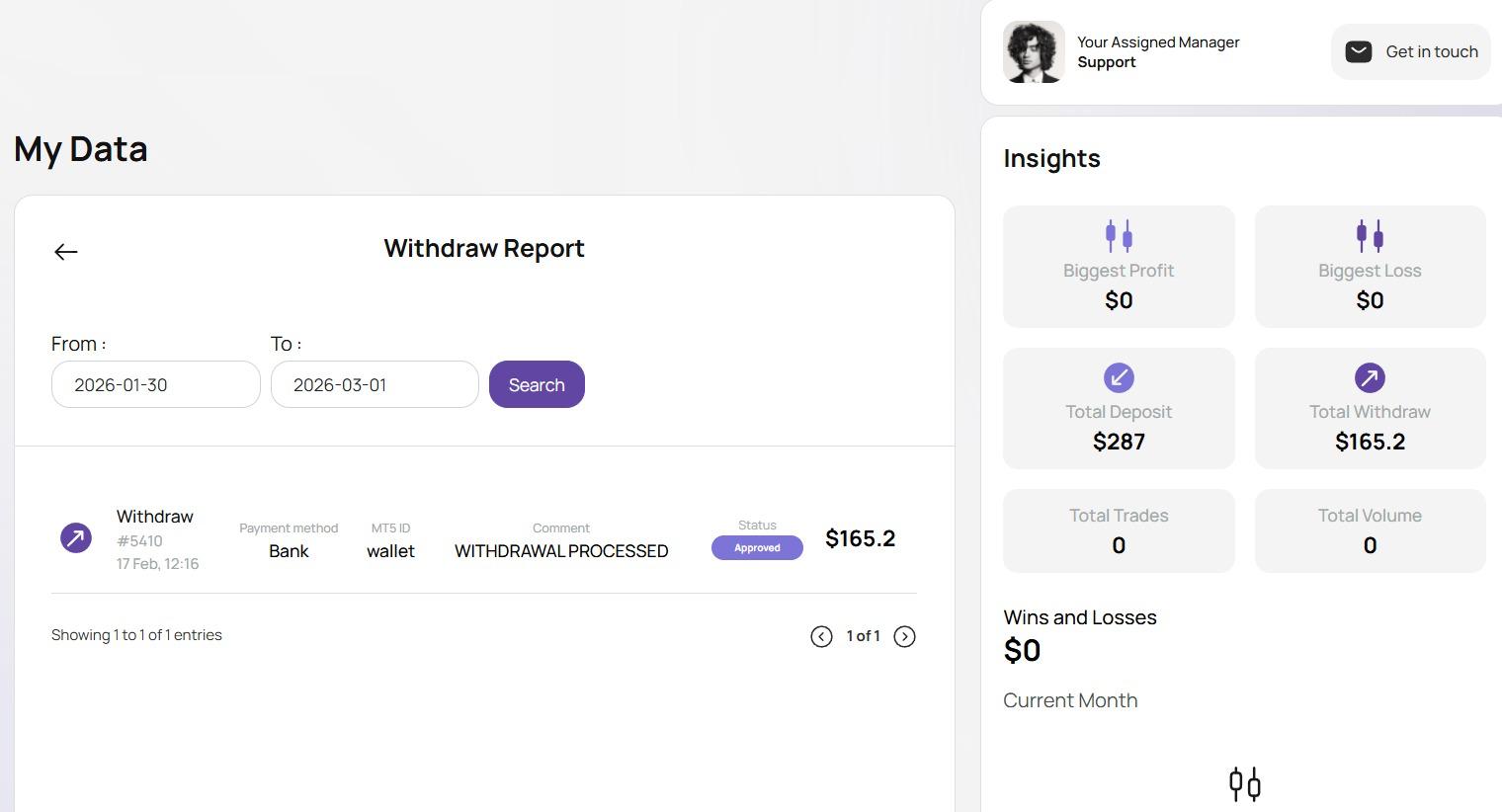
Task: Click the assigned manager profile photo
Action: 1034,52
